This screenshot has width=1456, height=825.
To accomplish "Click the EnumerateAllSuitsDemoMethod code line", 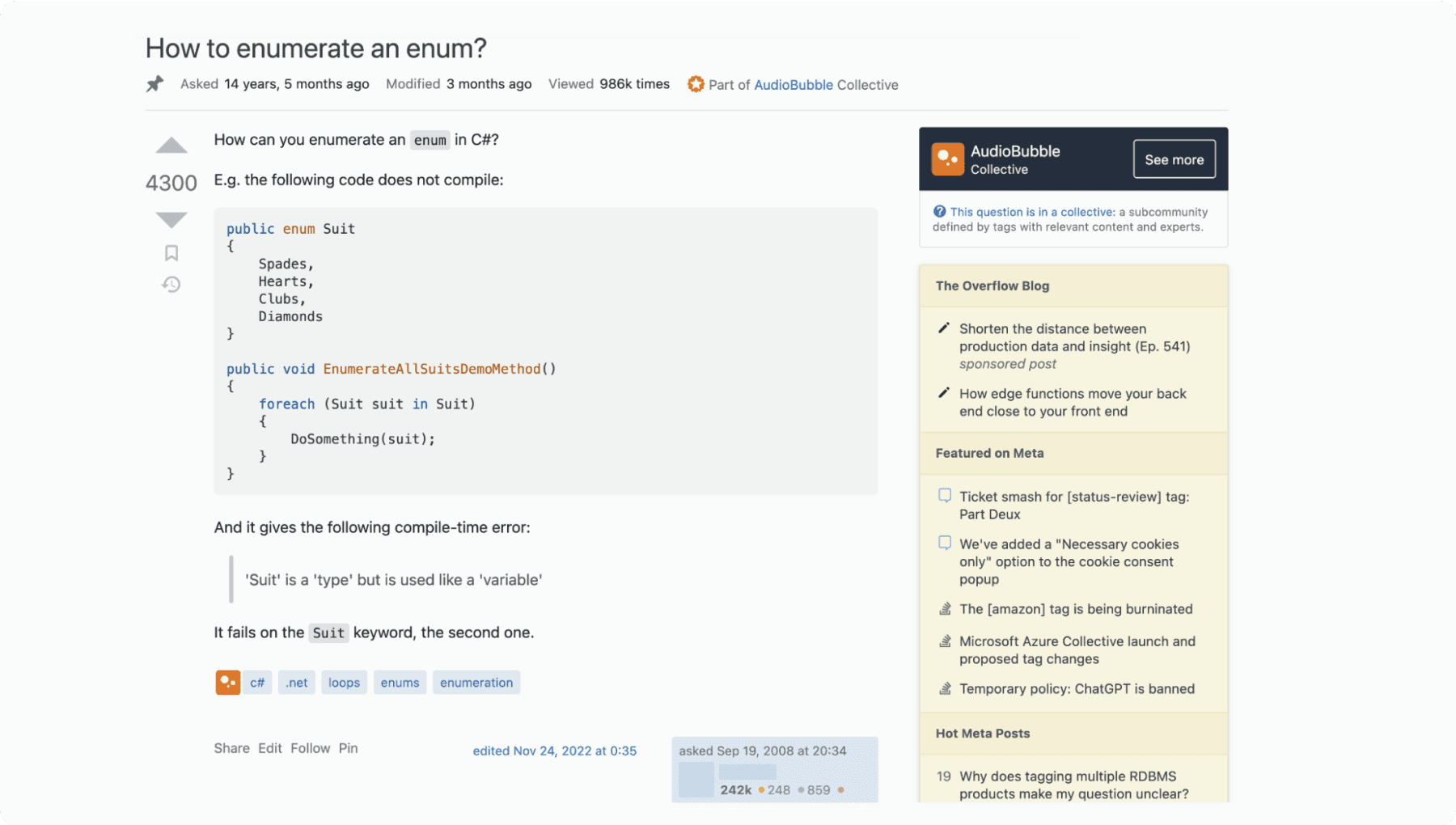I will point(392,369).
